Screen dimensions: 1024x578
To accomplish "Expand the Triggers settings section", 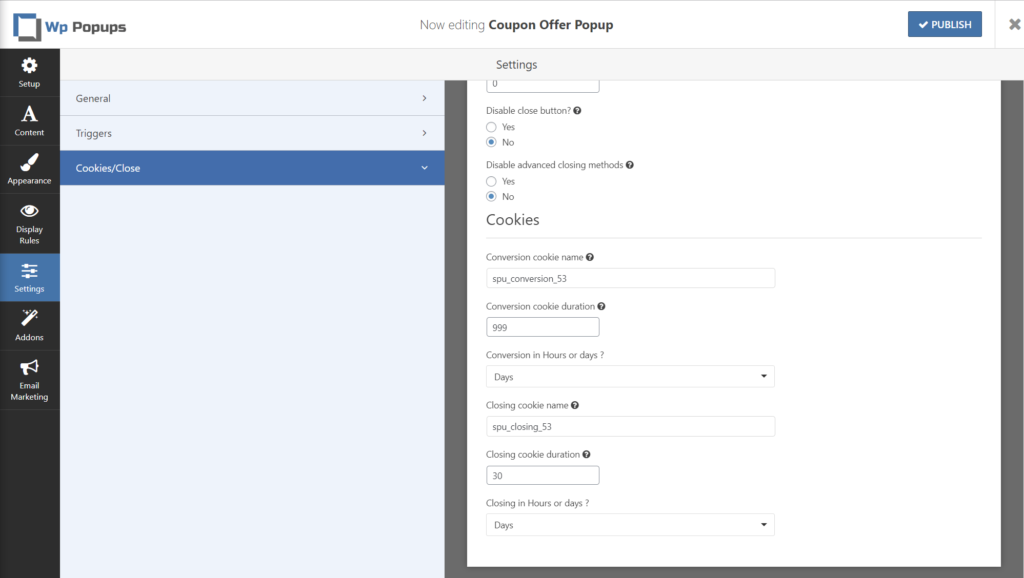I will pyautogui.click(x=254, y=132).
